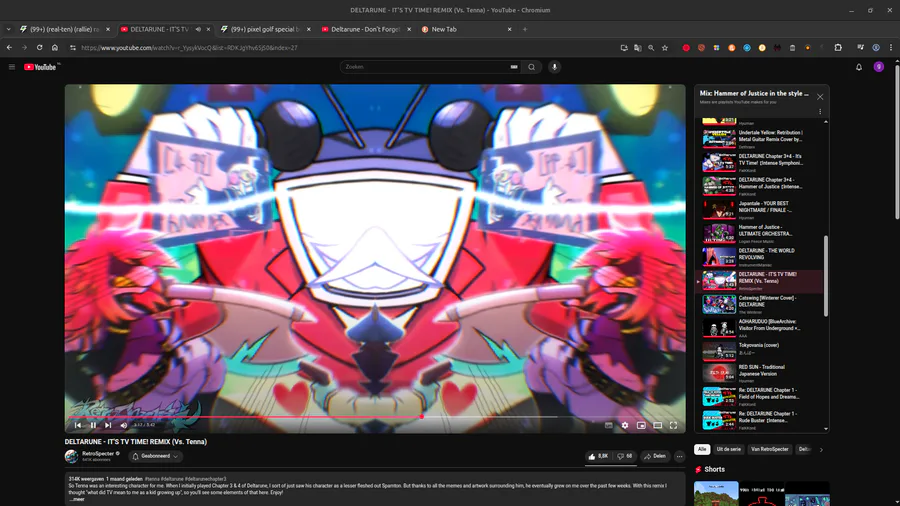The height and width of the screenshot is (506, 900).
Task: Visit the RetroSpecter channel name link
Action: (98, 453)
